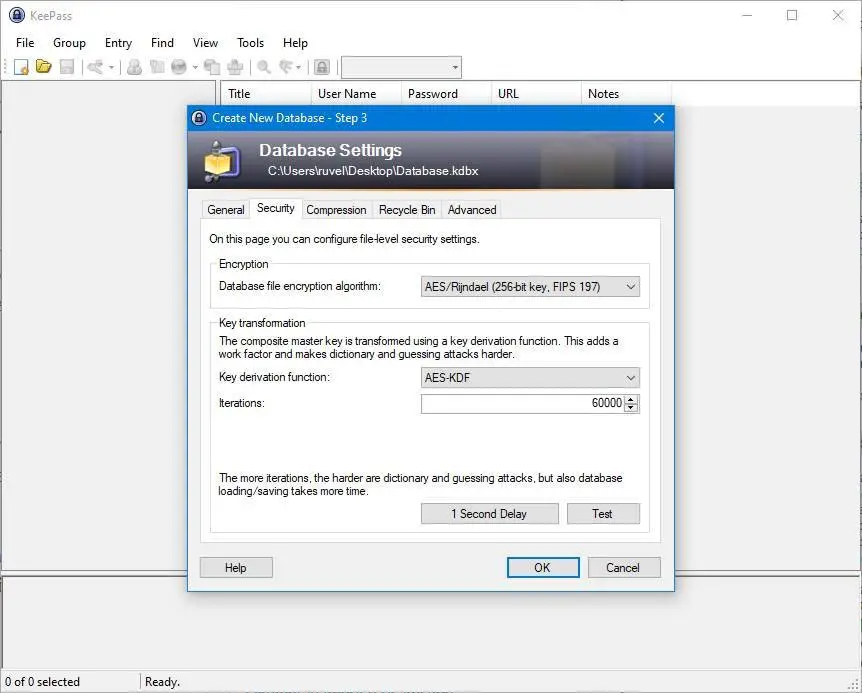Image resolution: width=862 pixels, height=693 pixels.
Task: Switch to the Compression tab
Action: click(x=336, y=210)
